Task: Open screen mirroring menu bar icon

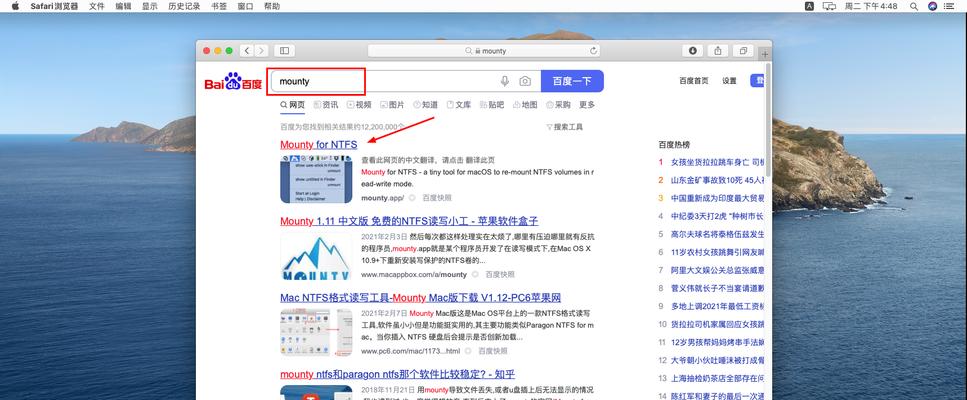Action: tap(829, 6)
